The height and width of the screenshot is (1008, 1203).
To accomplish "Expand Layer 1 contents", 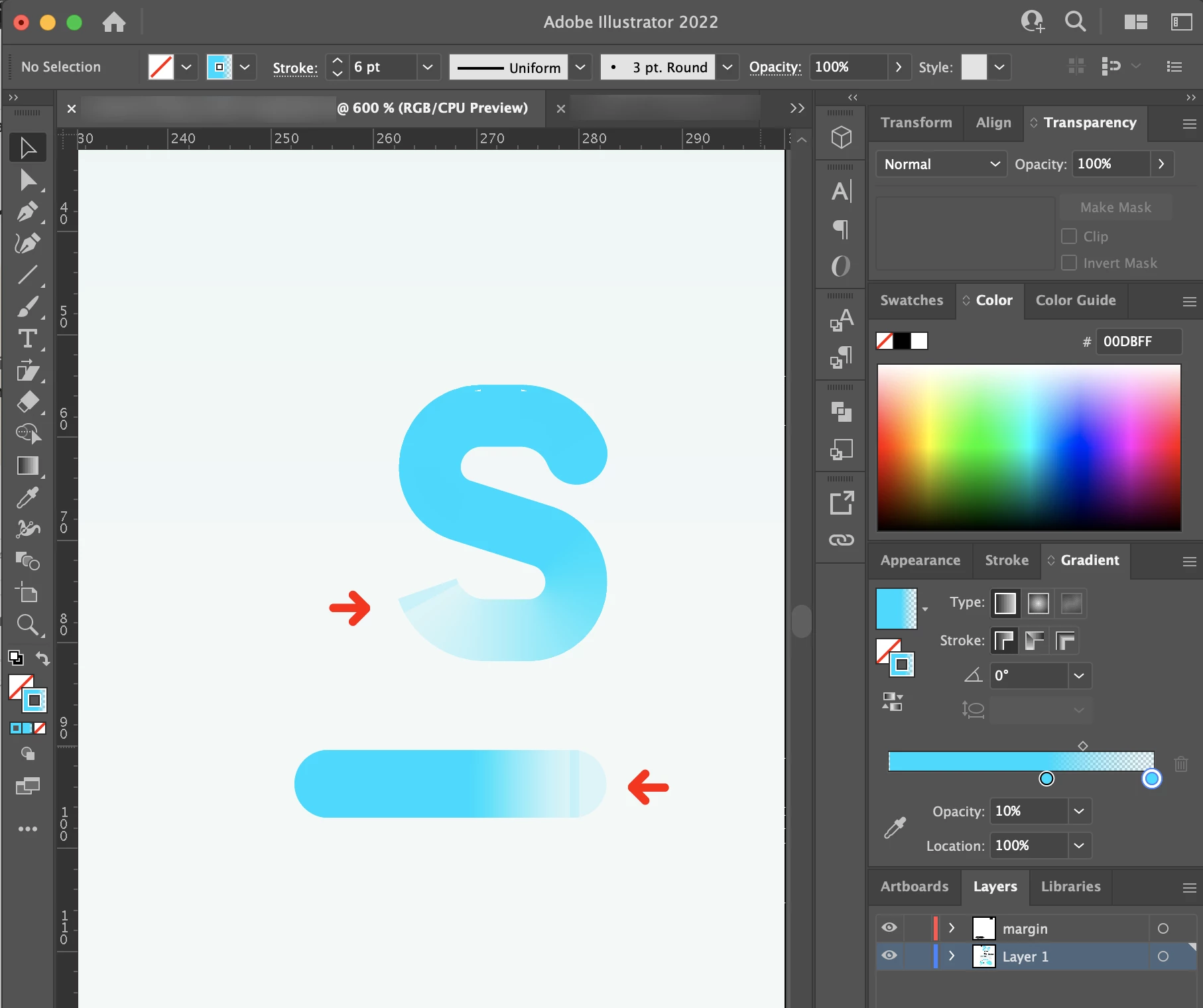I will pyautogui.click(x=952, y=956).
